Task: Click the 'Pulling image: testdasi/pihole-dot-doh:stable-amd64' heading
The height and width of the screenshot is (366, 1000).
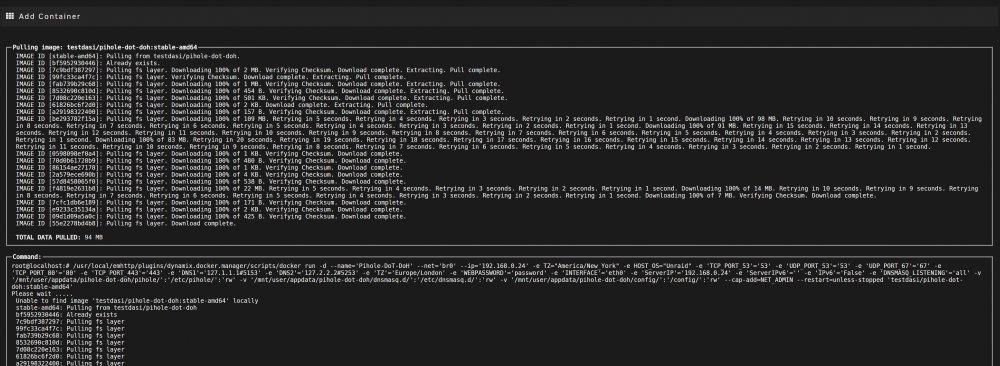Action: 105,48
